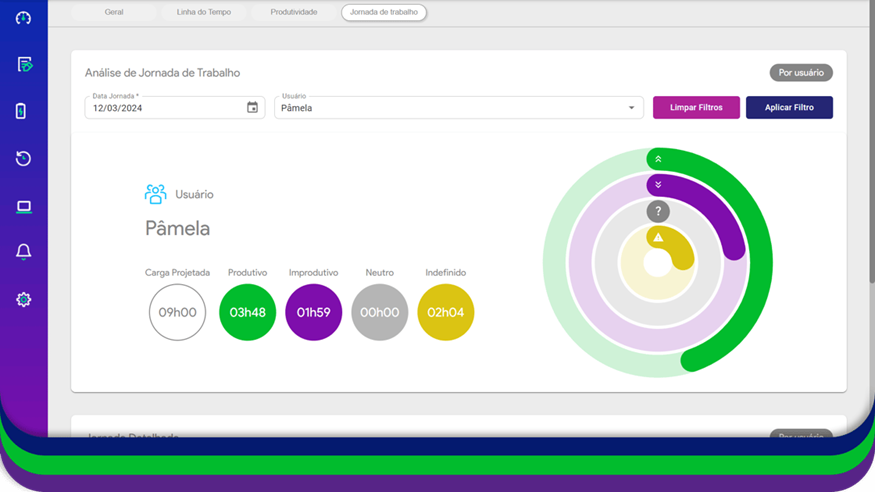875x492 pixels.
Task: Click the double-chevron-up marker on green ring
Action: [657, 159]
